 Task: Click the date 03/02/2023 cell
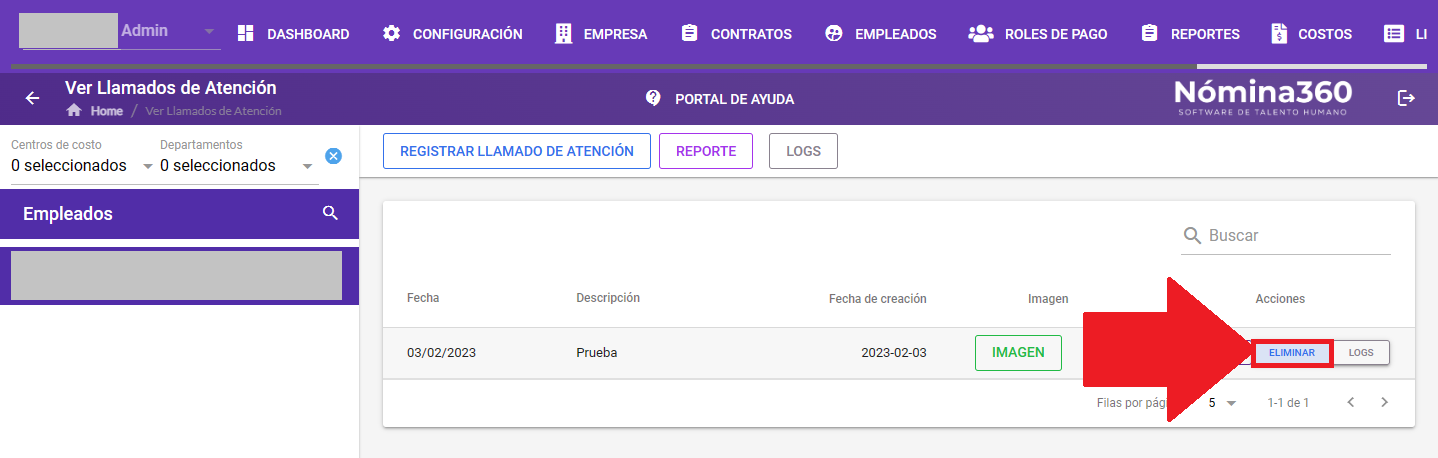pos(441,353)
